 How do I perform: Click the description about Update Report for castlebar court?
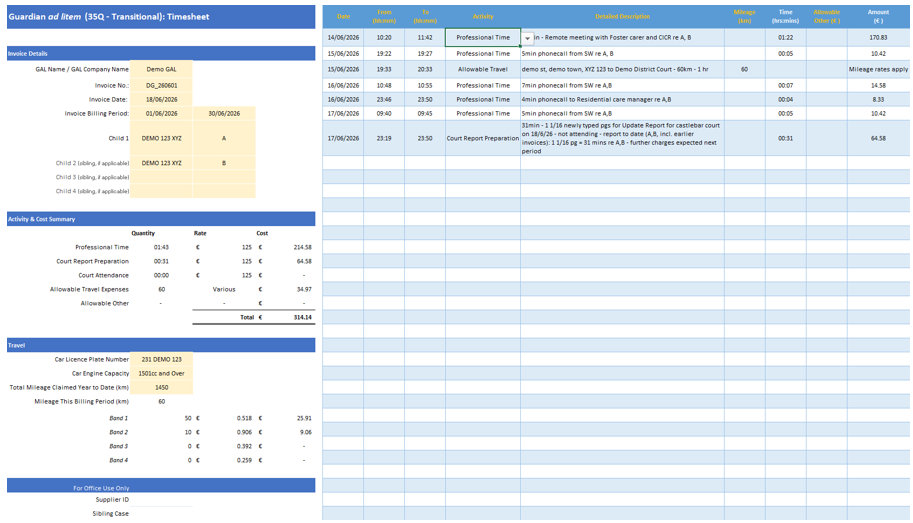click(x=622, y=138)
